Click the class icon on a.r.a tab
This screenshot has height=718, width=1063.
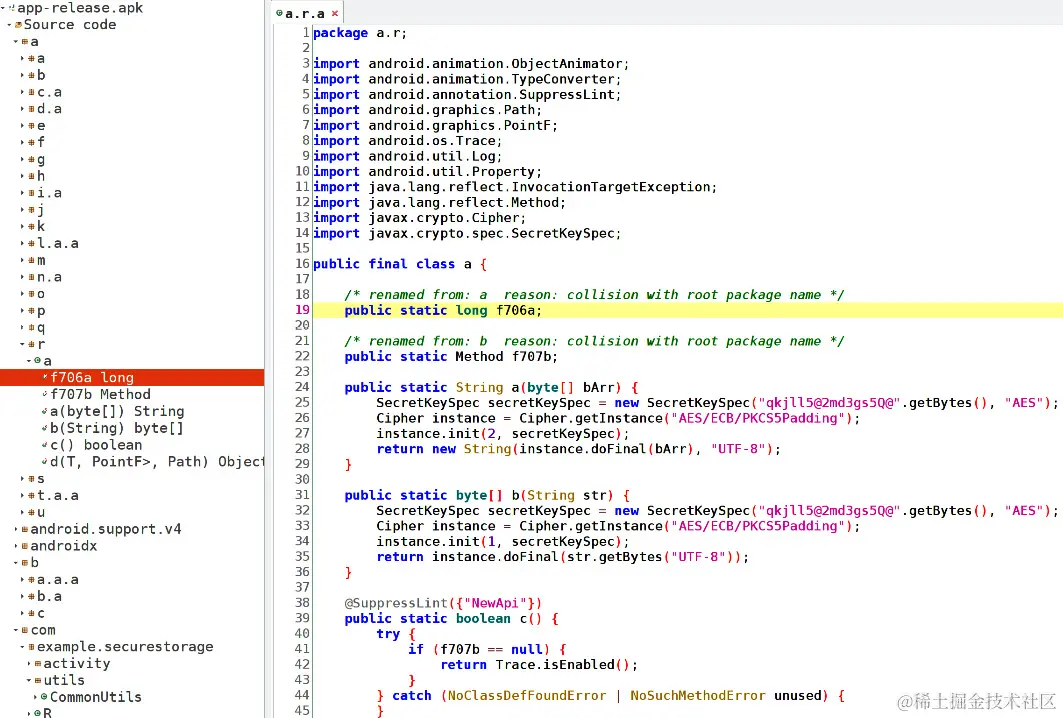click(x=279, y=13)
